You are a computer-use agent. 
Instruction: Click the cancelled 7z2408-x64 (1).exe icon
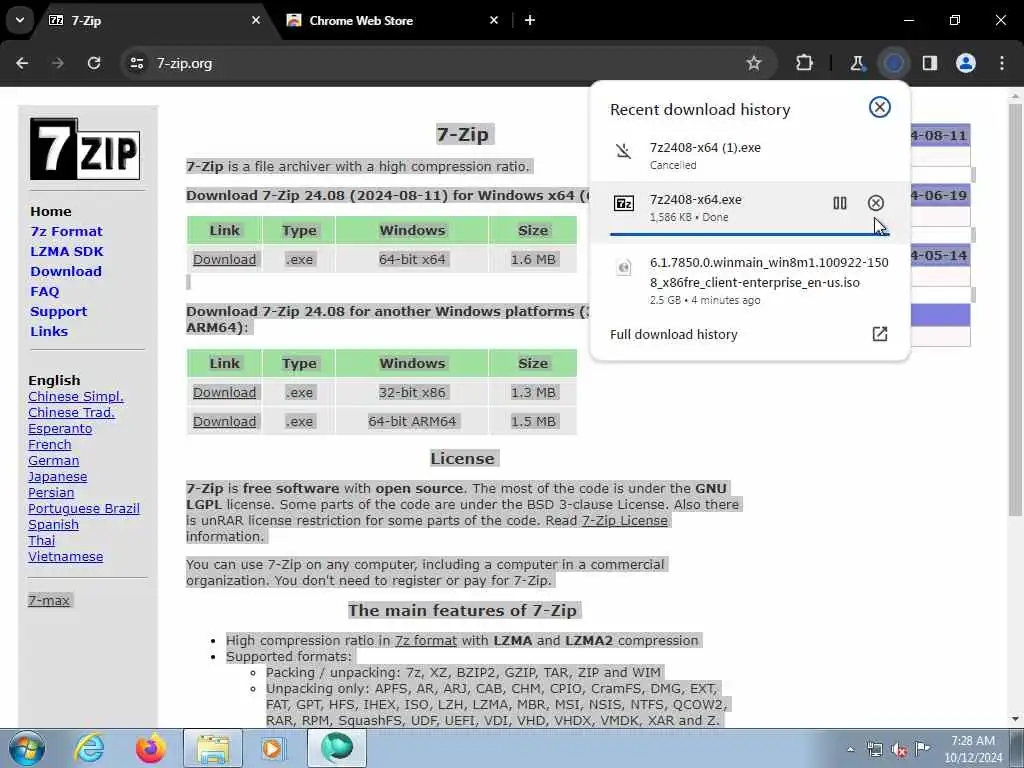(624, 152)
